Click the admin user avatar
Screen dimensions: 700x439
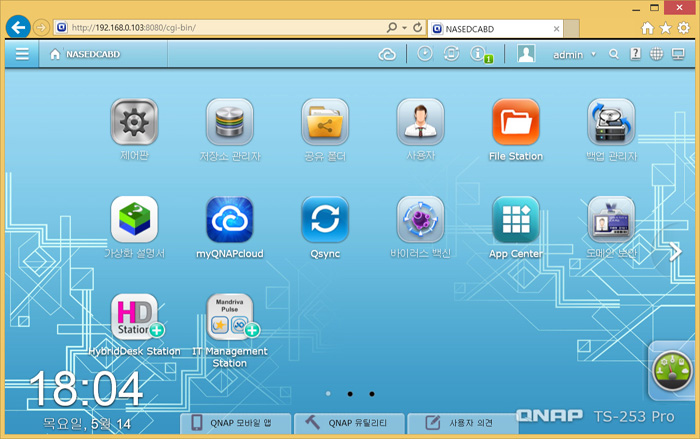[x=526, y=54]
